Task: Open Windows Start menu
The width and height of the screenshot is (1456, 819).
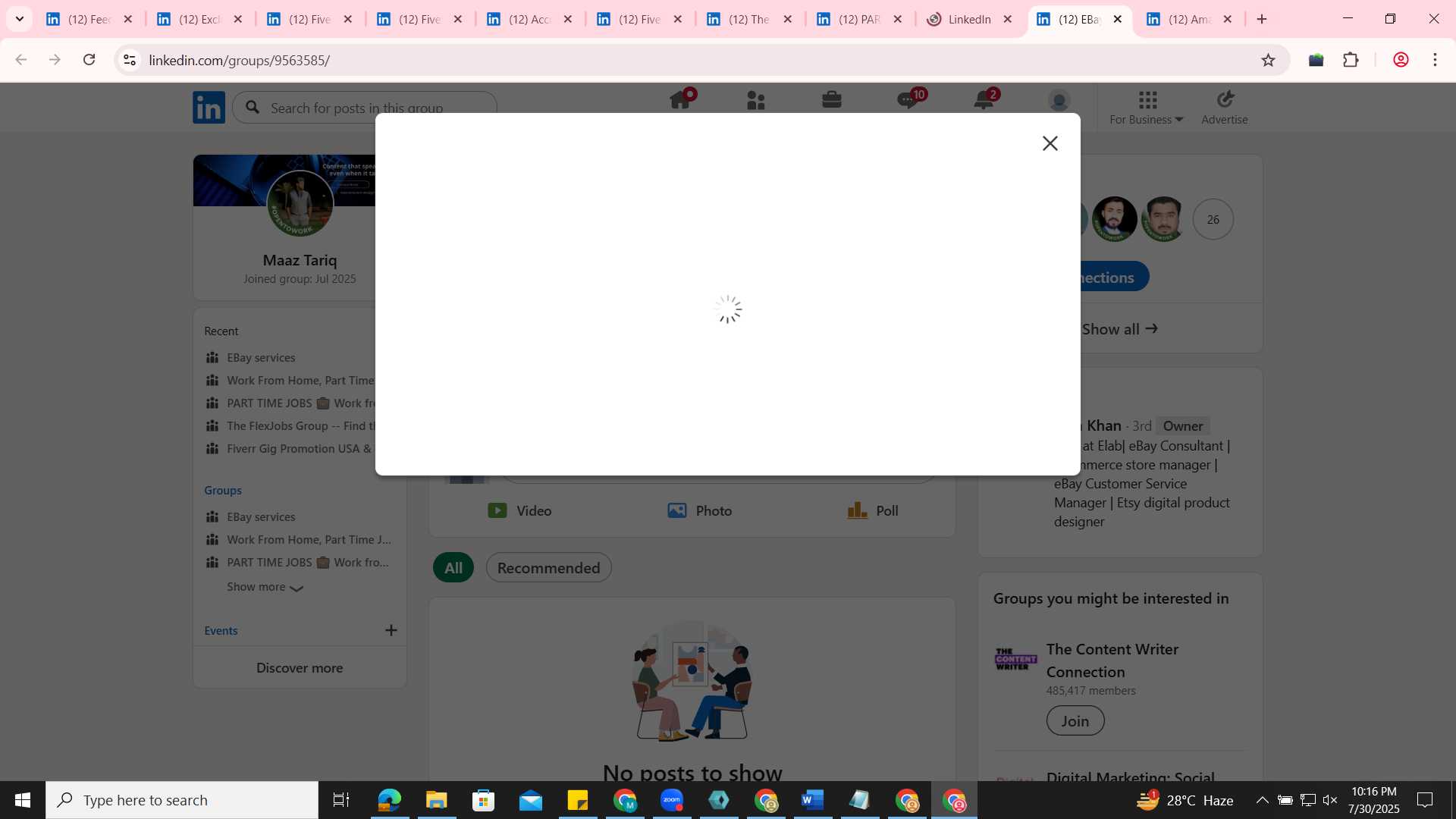Action: pyautogui.click(x=23, y=800)
